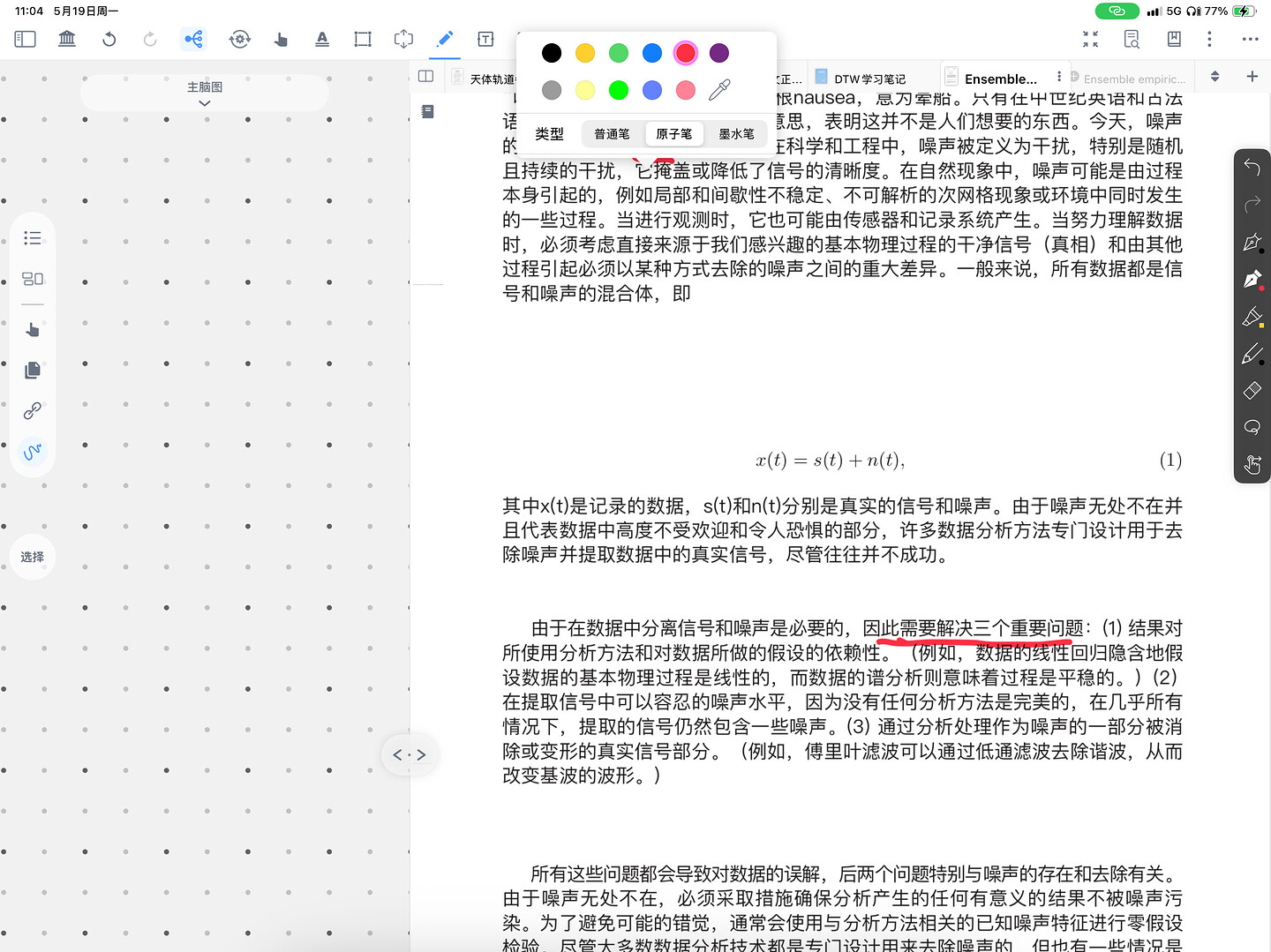Pick the black color swatch
Image resolution: width=1271 pixels, height=952 pixels.
click(552, 53)
